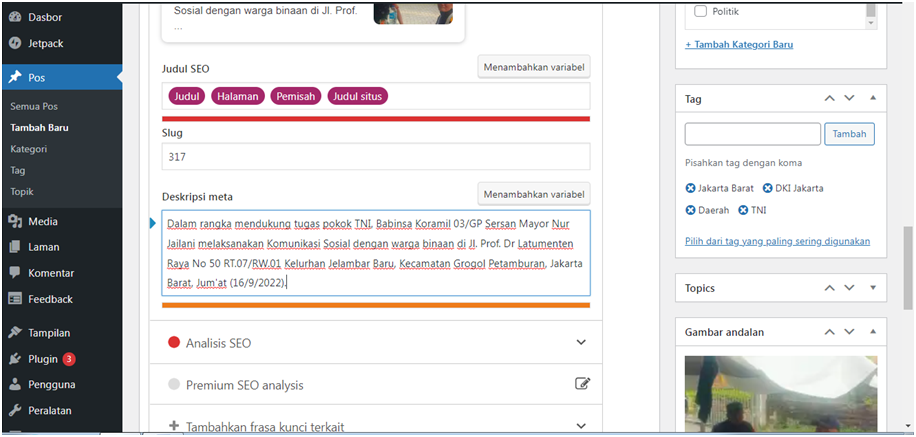Image resolution: width=916 pixels, height=437 pixels.
Task: Select the Pemisah variable pill
Action: (x=296, y=96)
